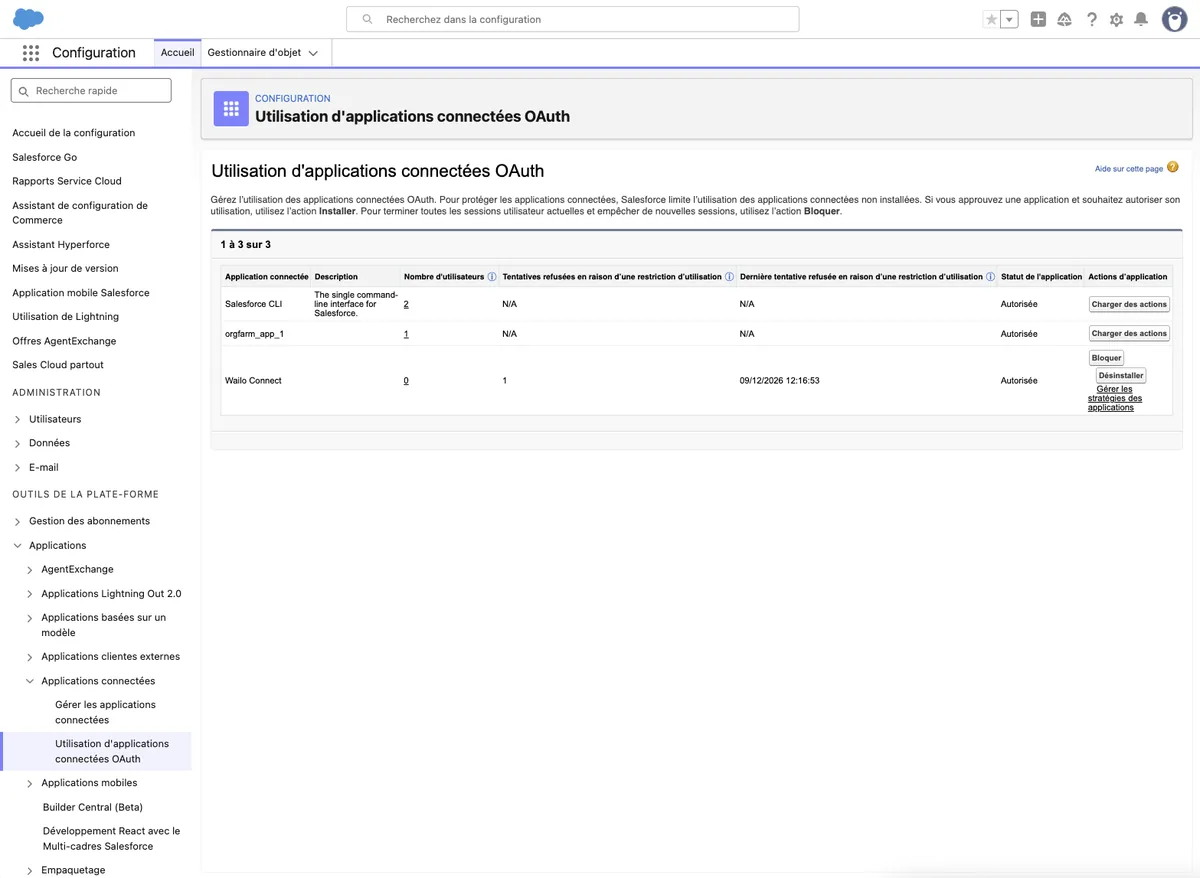The image size is (1200, 878).
Task: Focus the Recherche rapide input field
Action: (x=91, y=91)
